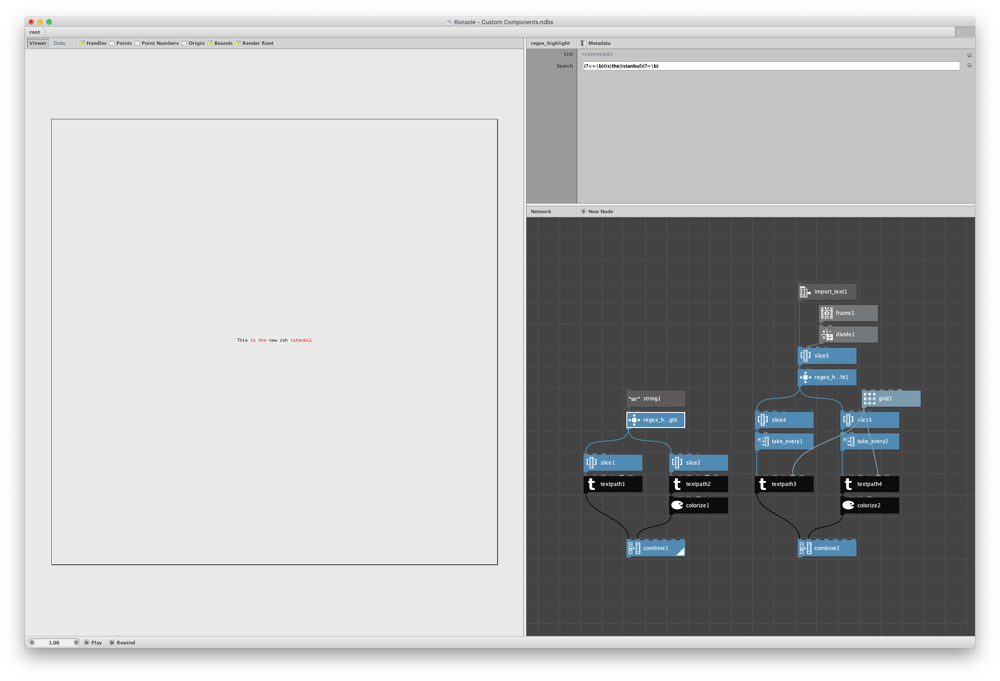Image resolution: width=1000 pixels, height=681 pixels.
Task: Click the divide1 node icon
Action: (x=827, y=335)
